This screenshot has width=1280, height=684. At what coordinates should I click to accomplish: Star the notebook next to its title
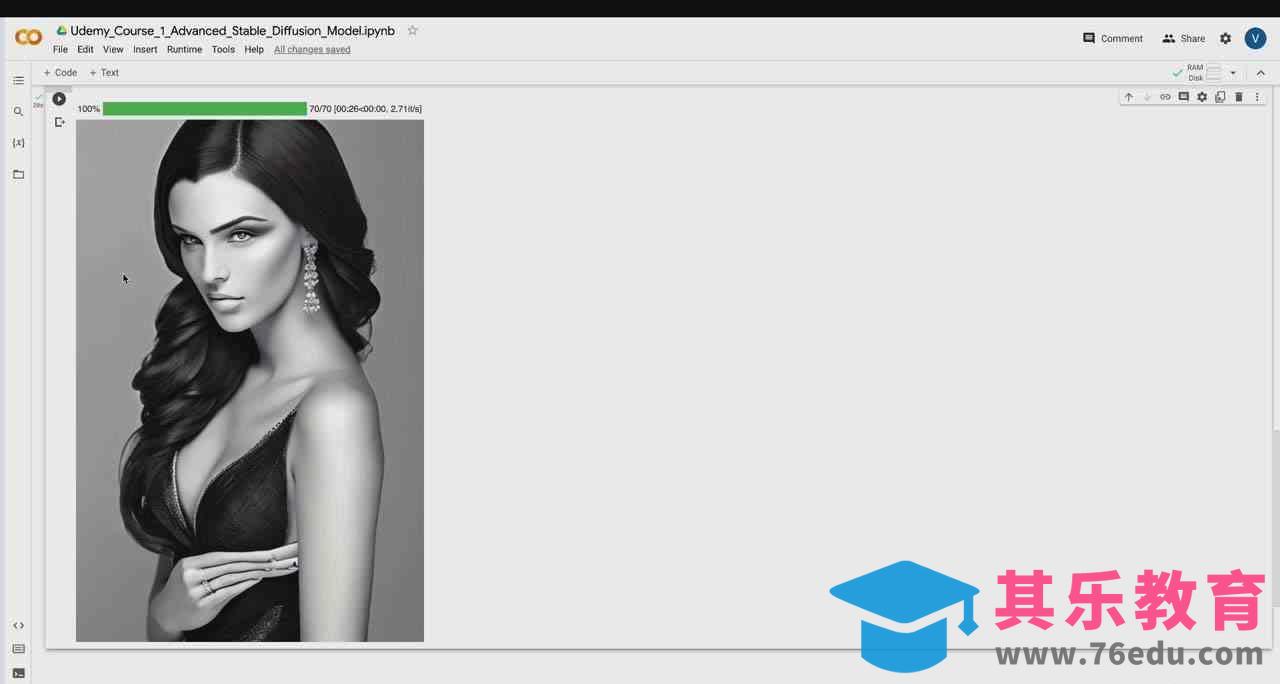[412, 31]
